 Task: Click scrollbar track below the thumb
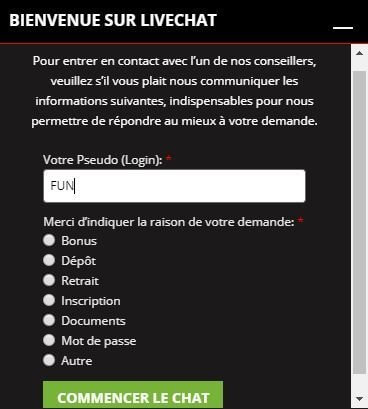[359, 383]
